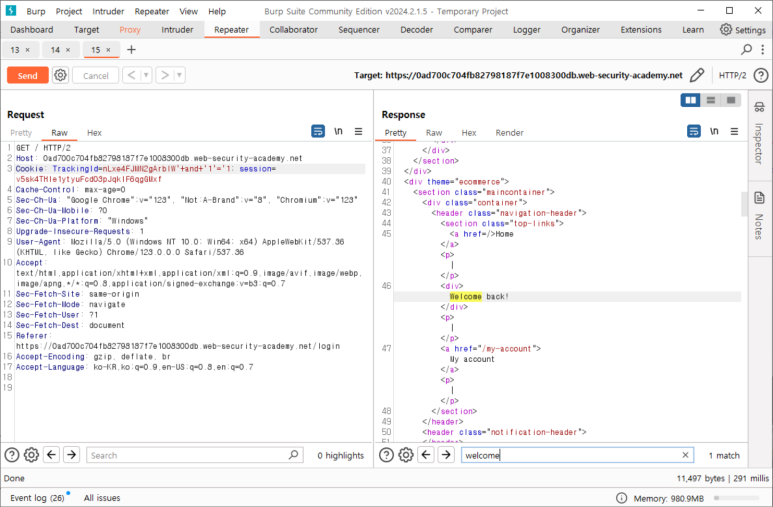Screen dimensions: 773x507
Task: Focus the request Search field
Action: 194,455
